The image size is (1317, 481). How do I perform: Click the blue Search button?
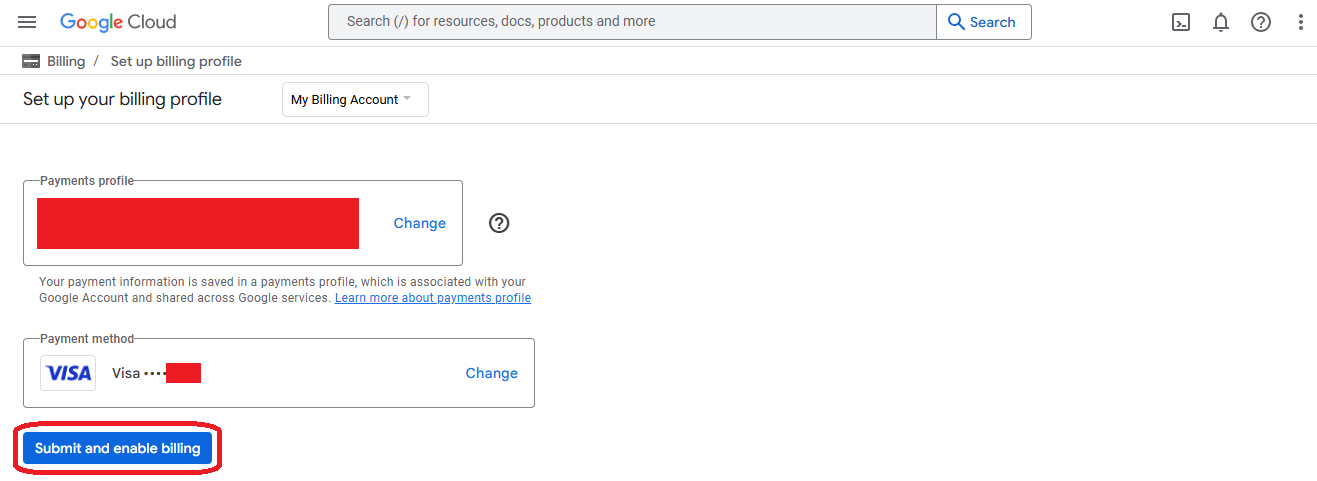[982, 22]
